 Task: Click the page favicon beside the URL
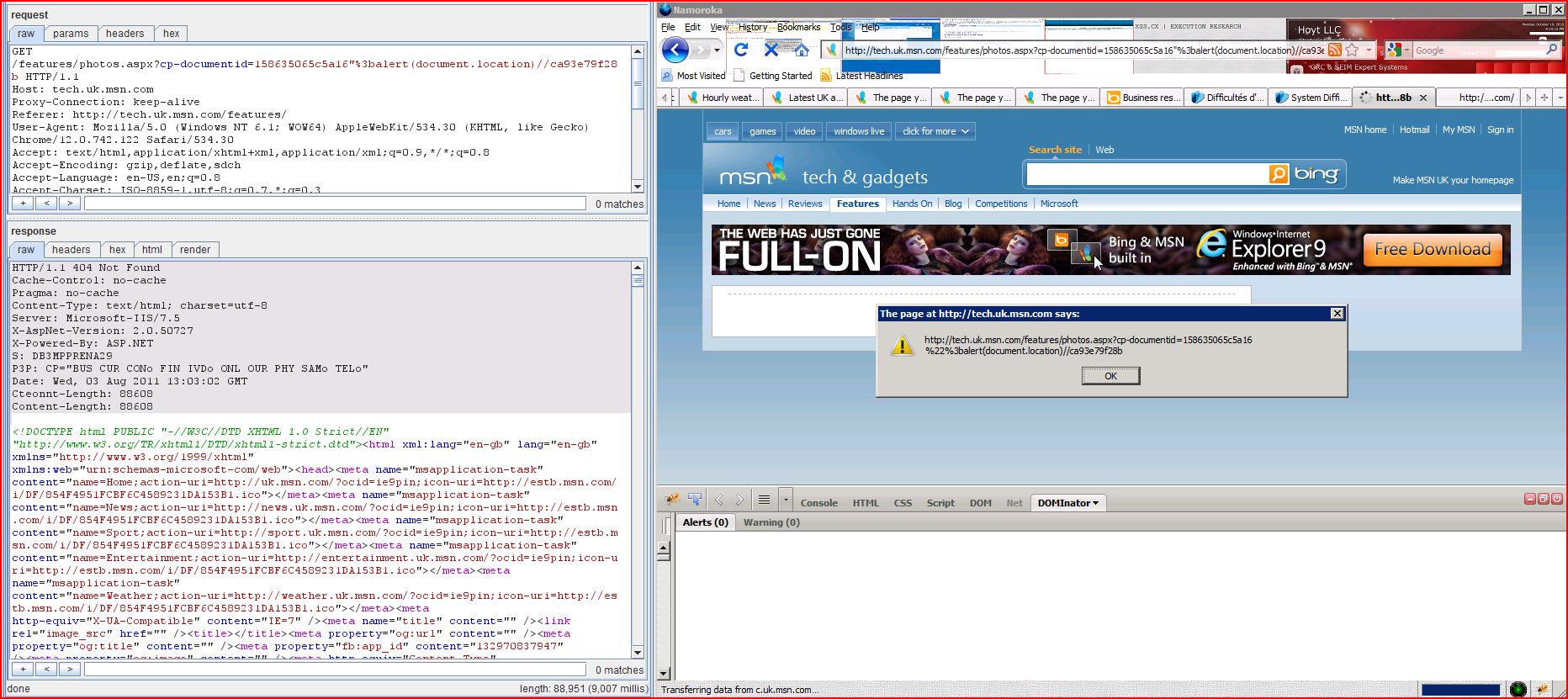(x=832, y=50)
